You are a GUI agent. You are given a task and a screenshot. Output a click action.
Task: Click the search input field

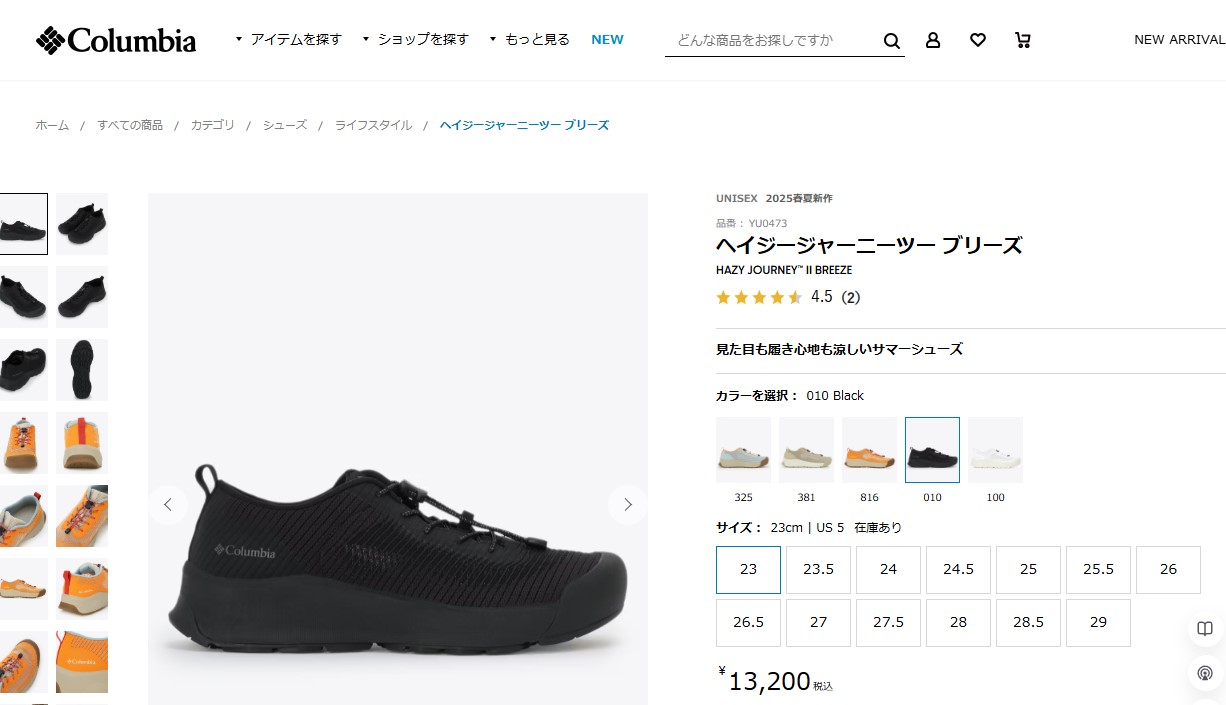coord(773,40)
